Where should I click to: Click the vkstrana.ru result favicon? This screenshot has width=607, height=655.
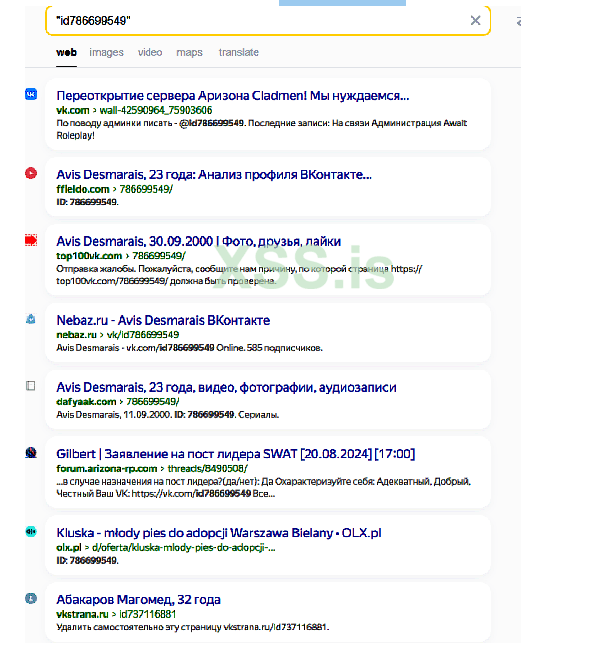pos(31,598)
